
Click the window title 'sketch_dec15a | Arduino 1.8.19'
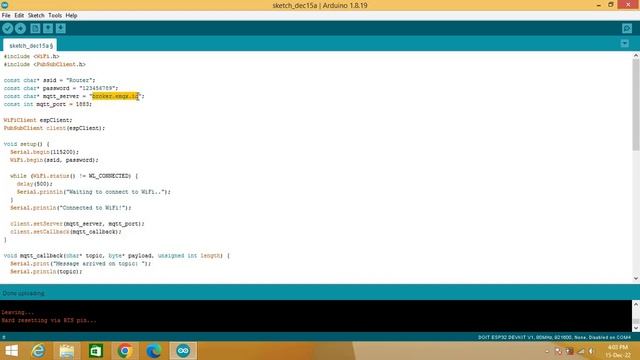(x=320, y=5)
